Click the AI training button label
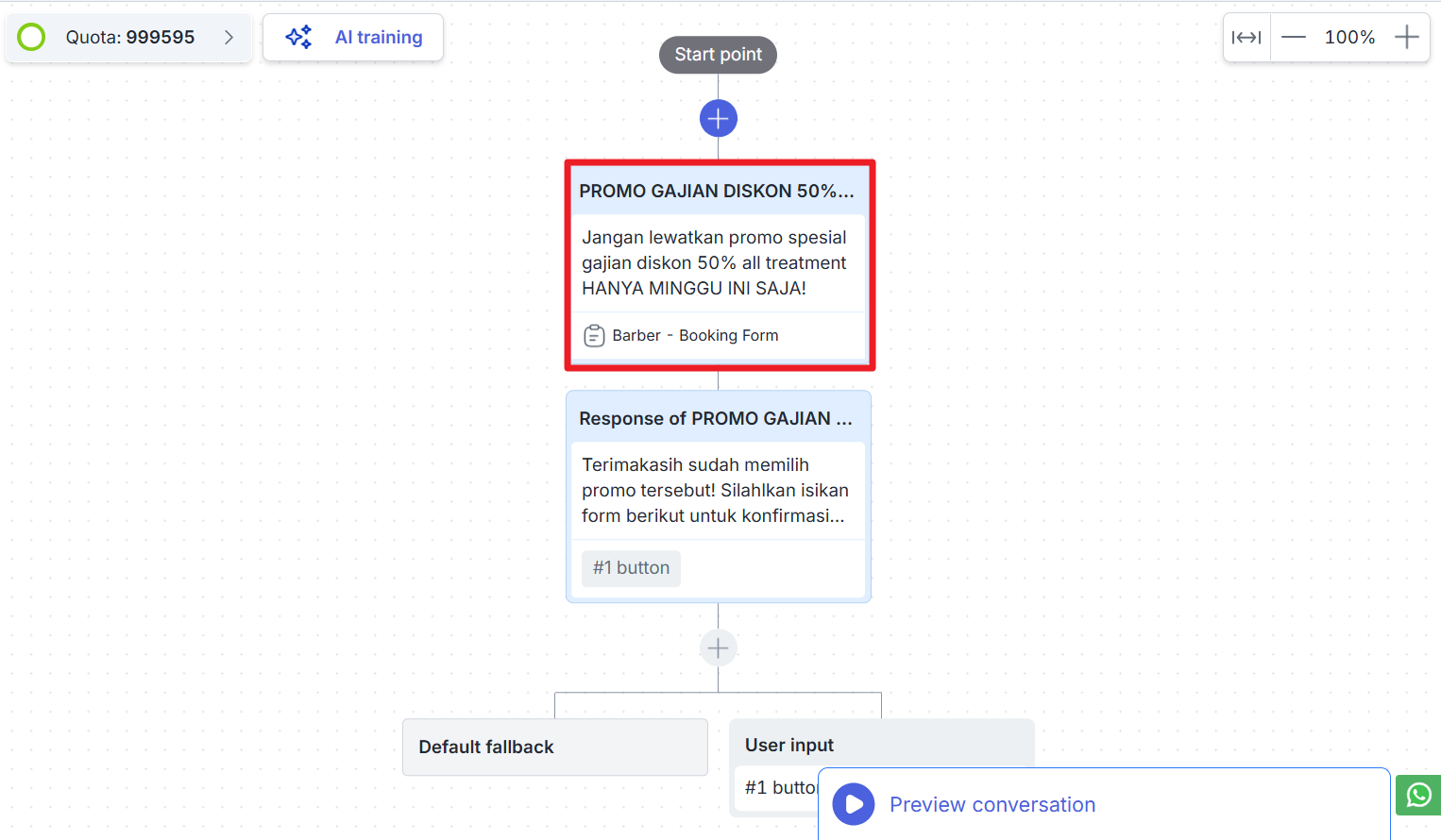 379,38
